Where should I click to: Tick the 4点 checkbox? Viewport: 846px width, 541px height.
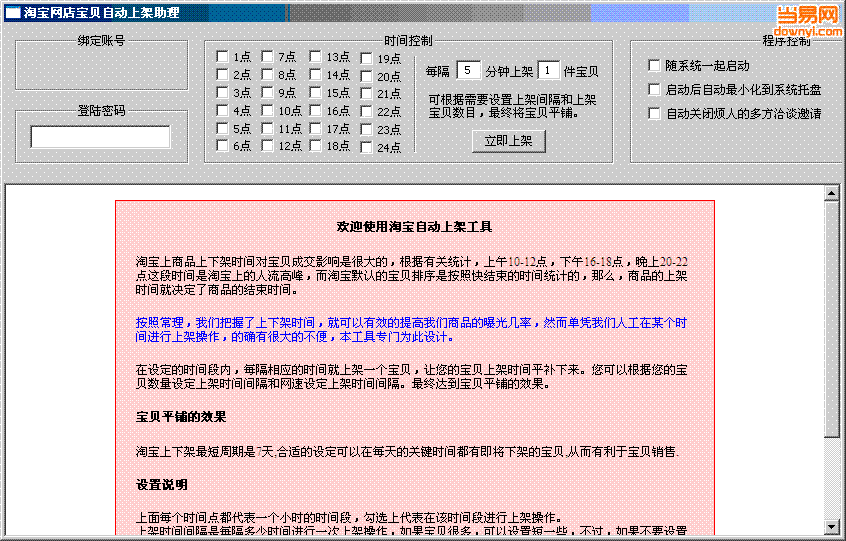(222, 110)
